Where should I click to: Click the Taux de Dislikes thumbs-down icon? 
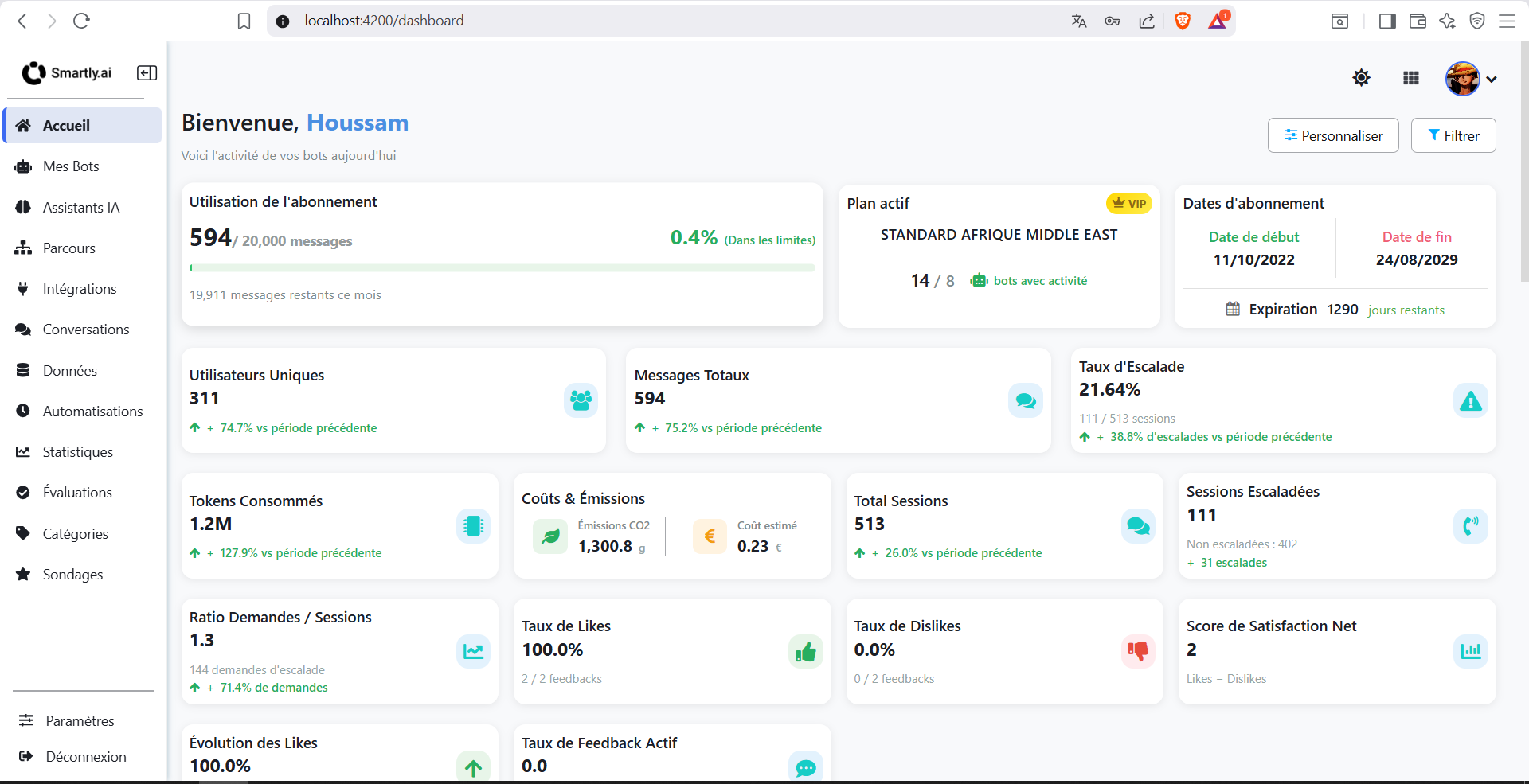(1138, 652)
